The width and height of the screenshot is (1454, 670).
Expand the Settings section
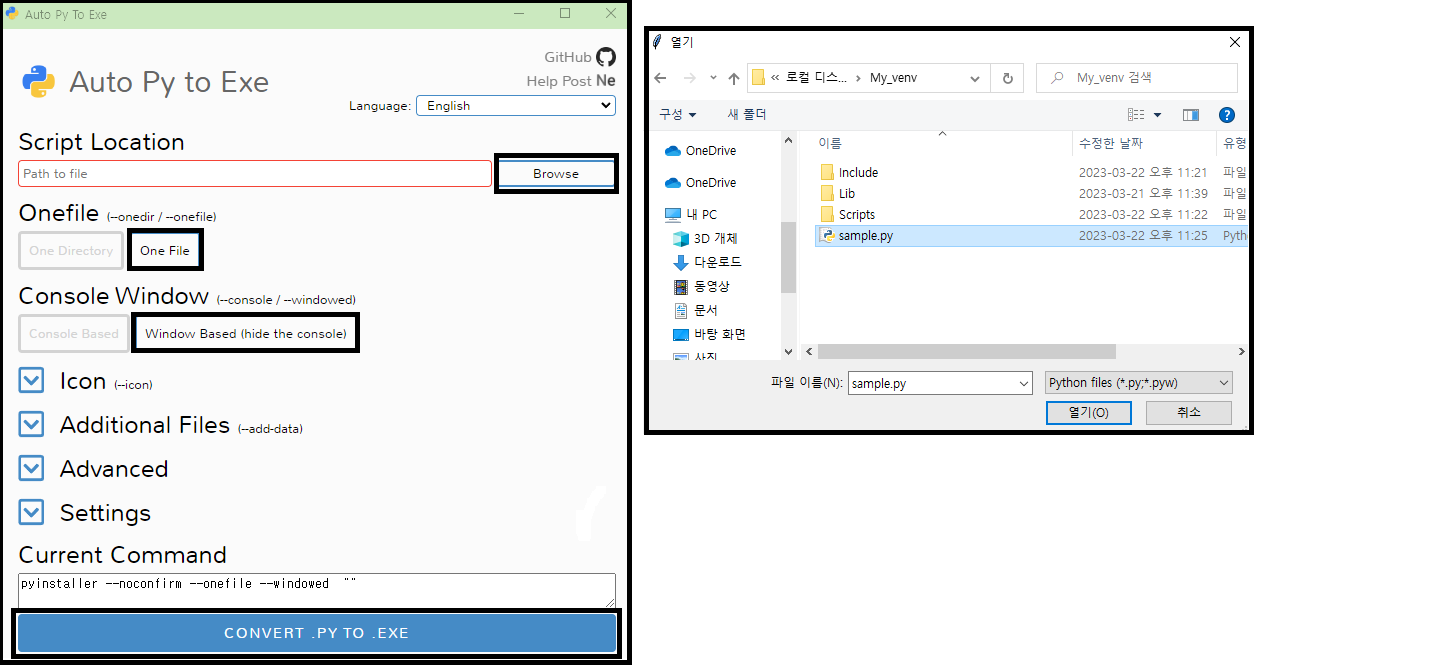tap(30, 513)
